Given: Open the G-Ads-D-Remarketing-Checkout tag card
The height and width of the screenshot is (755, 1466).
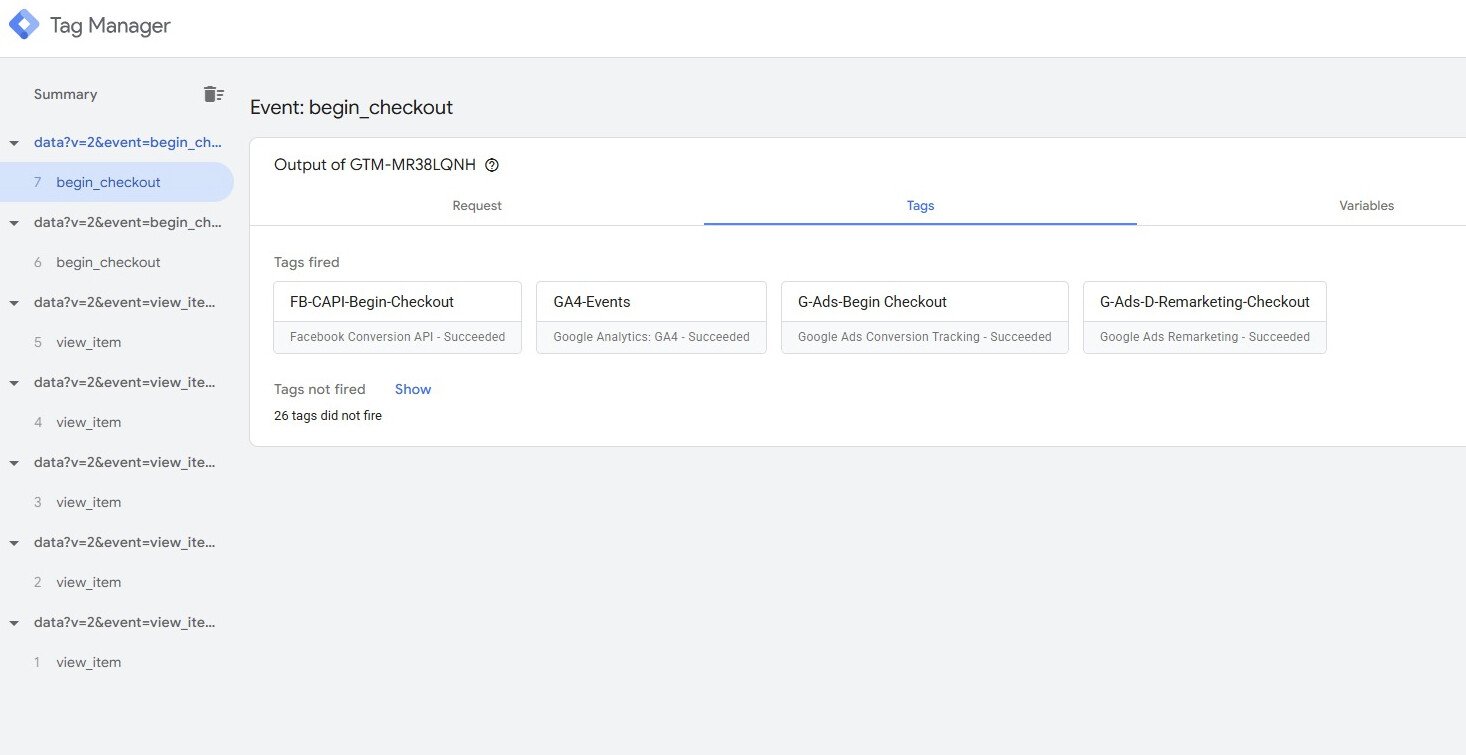Looking at the screenshot, I should 1204,317.
